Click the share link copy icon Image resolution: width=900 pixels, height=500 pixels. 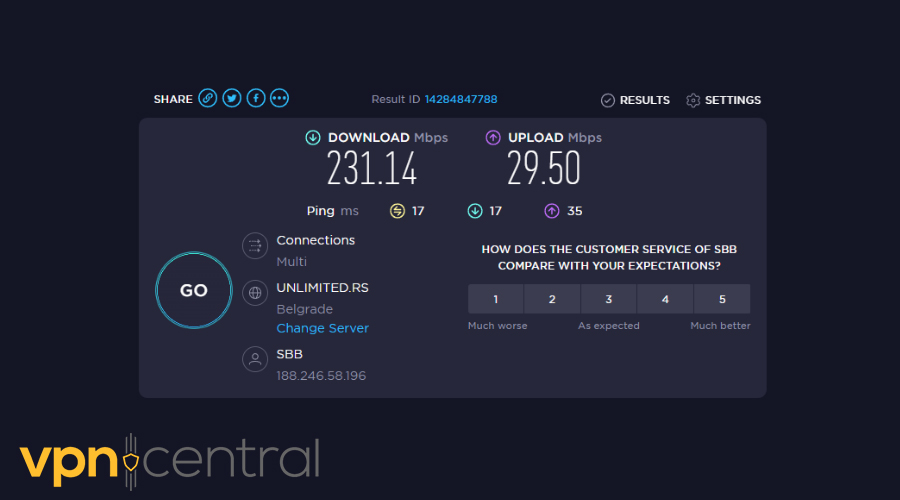(x=208, y=98)
